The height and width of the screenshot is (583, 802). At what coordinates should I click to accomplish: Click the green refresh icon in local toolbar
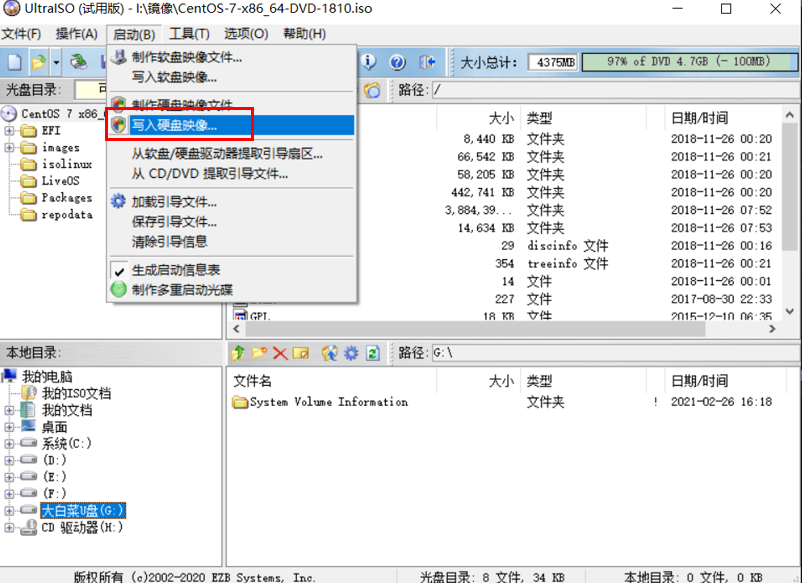pyautogui.click(x=373, y=353)
